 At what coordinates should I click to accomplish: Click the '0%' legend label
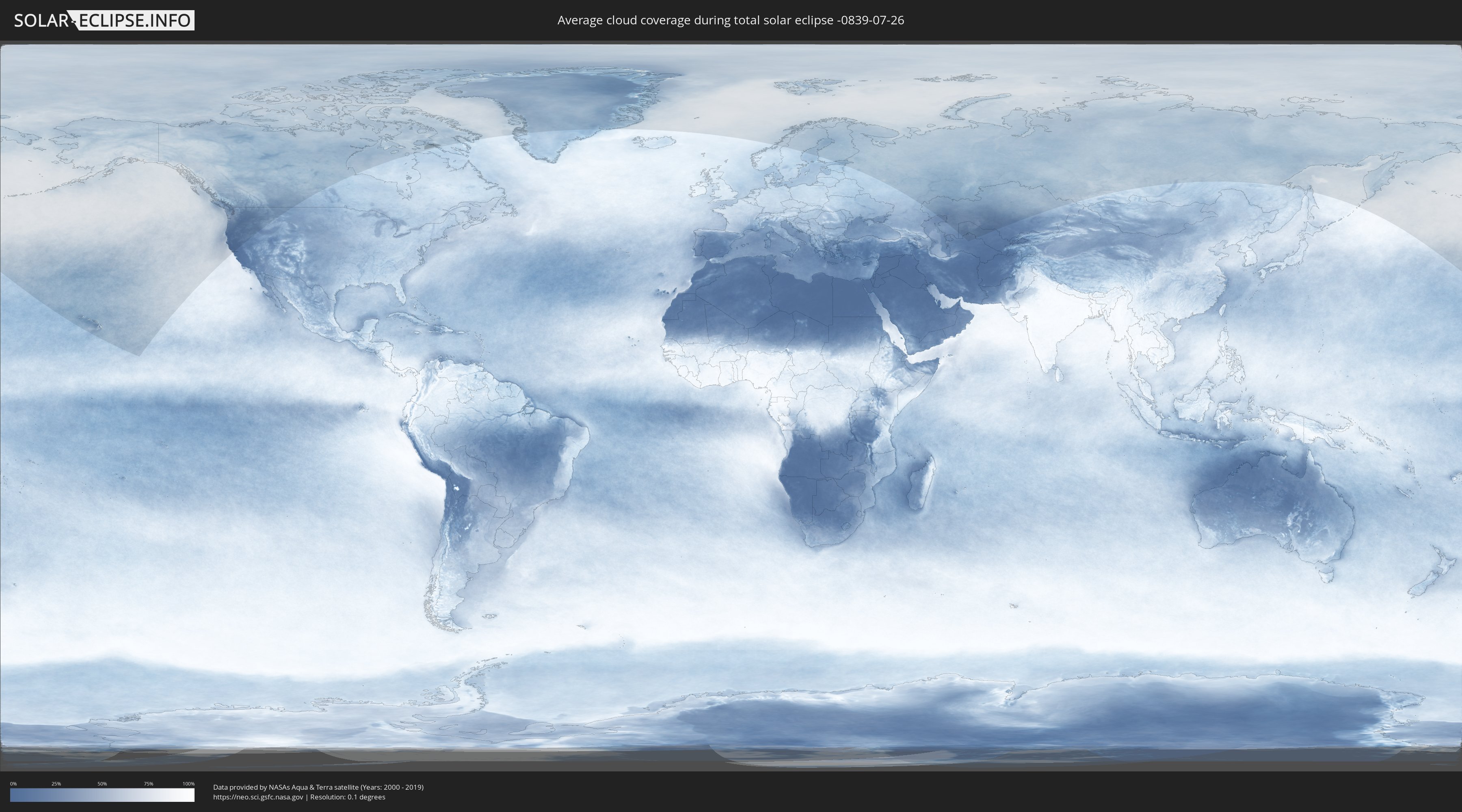coord(13,784)
